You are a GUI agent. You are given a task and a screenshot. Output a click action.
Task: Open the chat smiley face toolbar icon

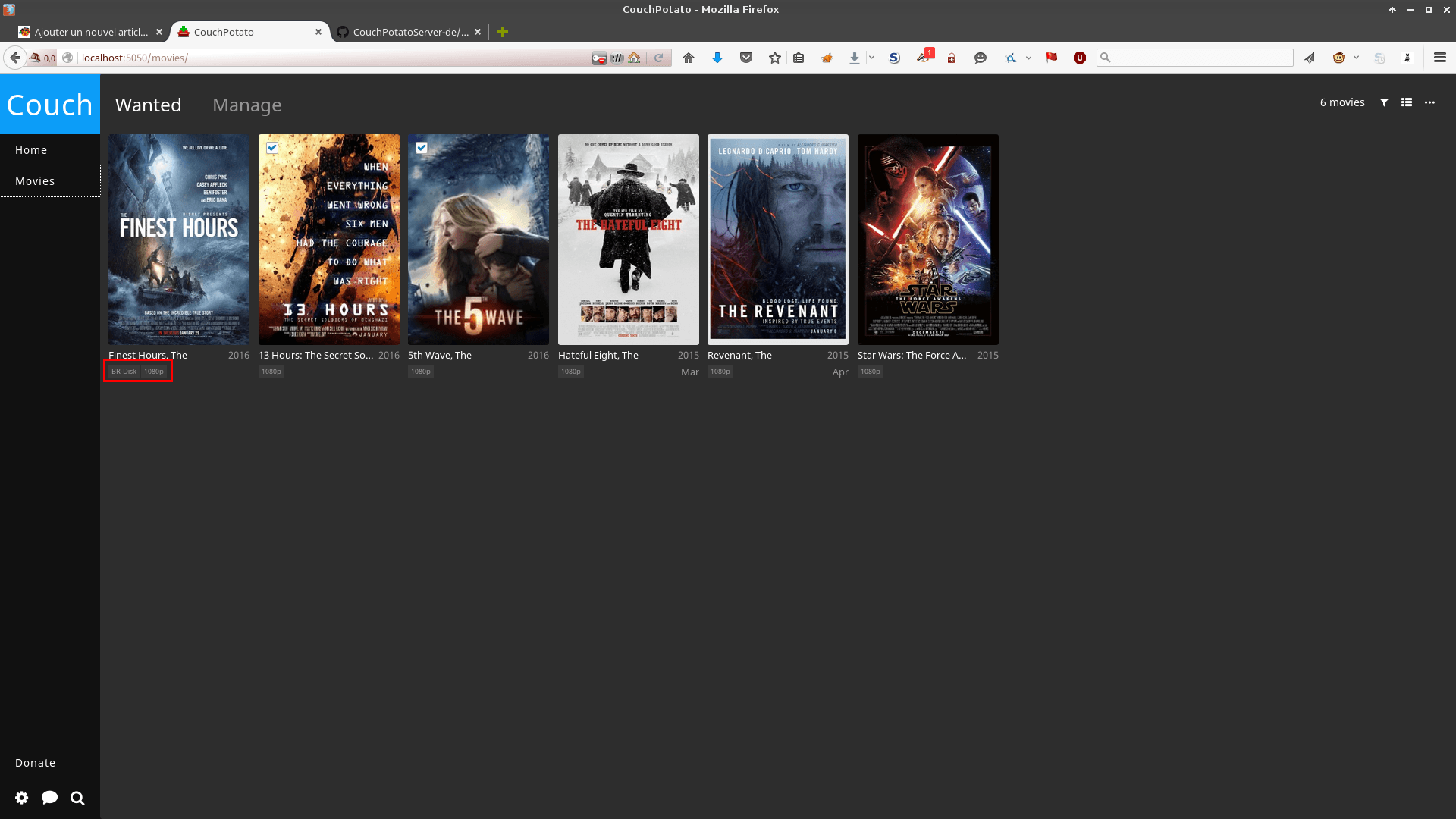pyautogui.click(x=981, y=58)
